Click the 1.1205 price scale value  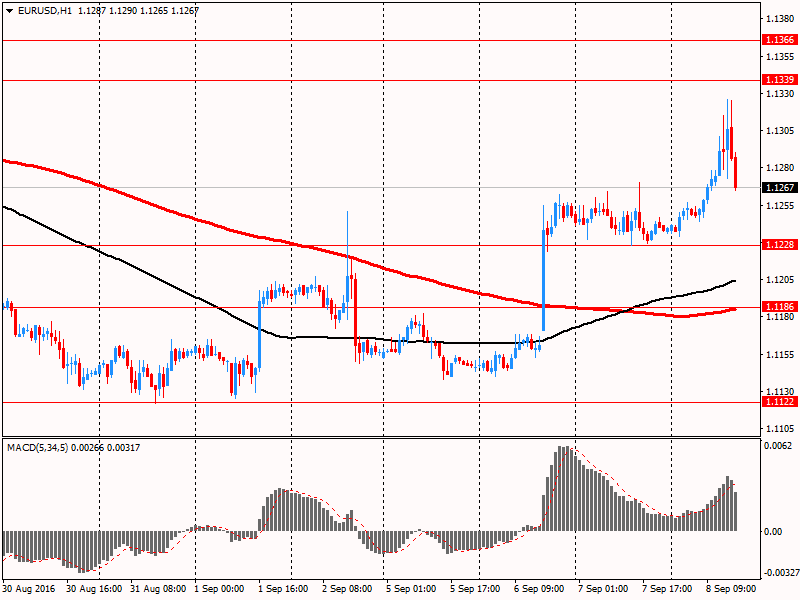(780, 280)
